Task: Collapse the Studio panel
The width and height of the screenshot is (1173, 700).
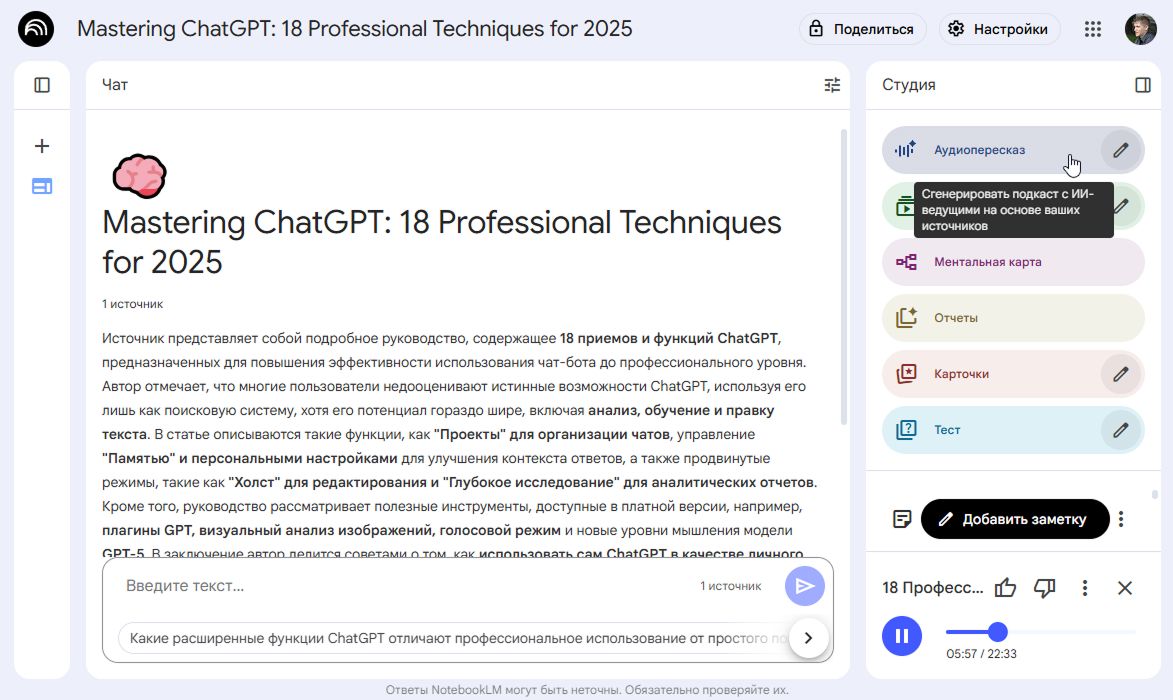Action: (1143, 85)
